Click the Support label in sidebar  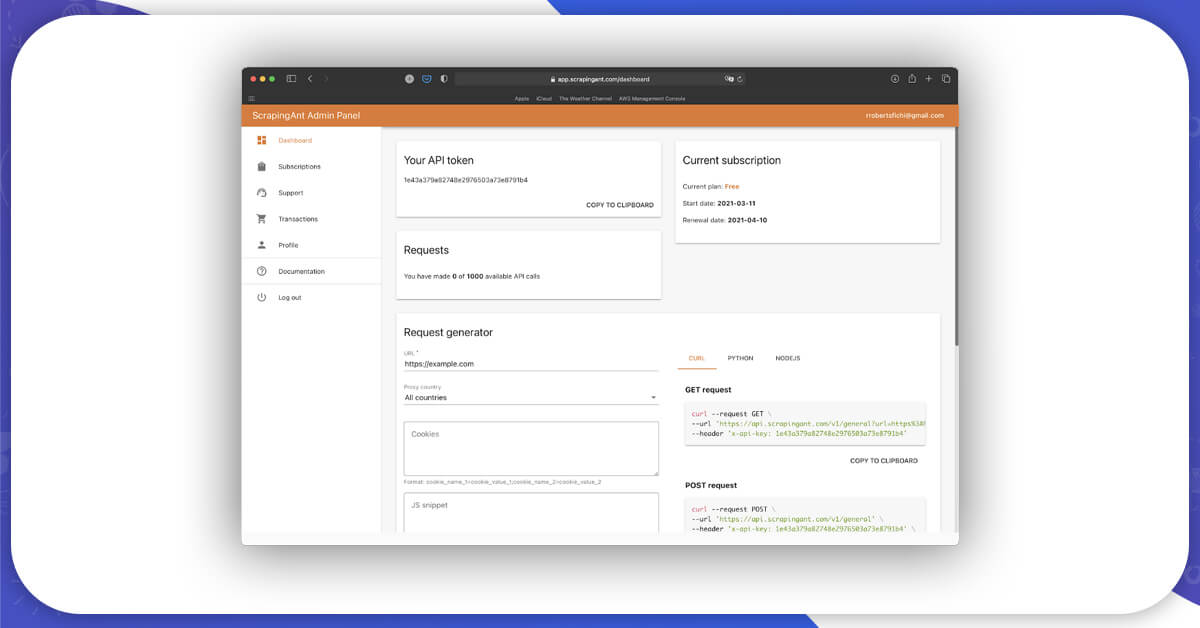point(291,193)
